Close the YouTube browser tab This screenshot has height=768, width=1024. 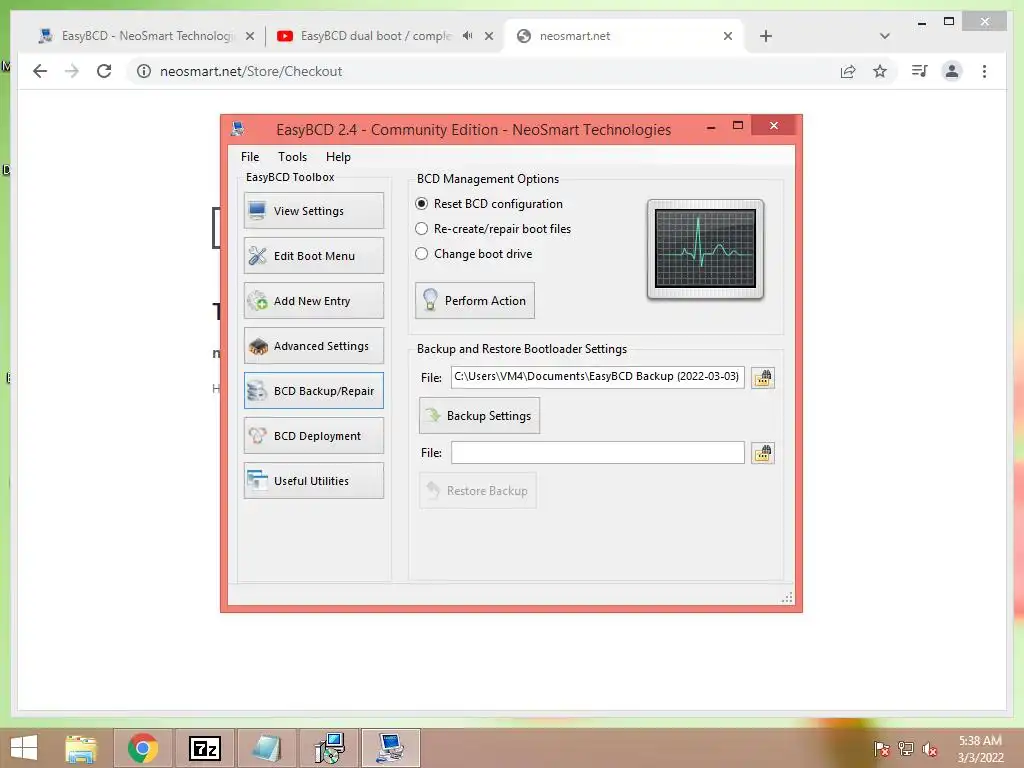[x=488, y=36]
